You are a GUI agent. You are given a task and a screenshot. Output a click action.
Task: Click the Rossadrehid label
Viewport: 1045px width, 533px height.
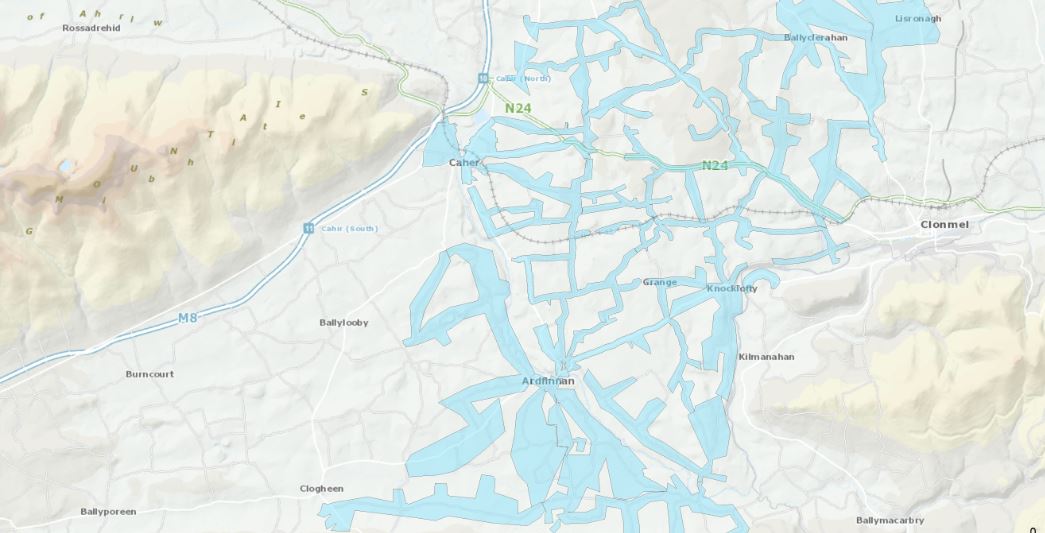pyautogui.click(x=91, y=28)
